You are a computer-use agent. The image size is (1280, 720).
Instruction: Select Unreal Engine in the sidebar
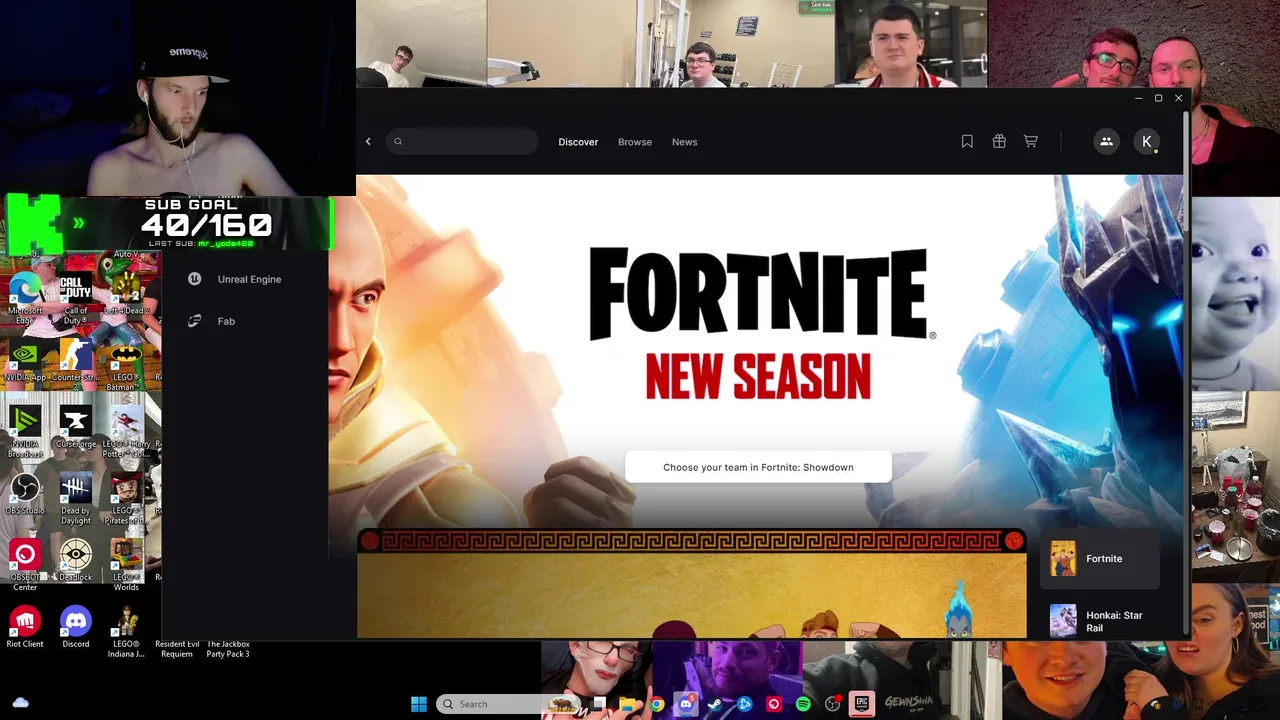tap(249, 279)
